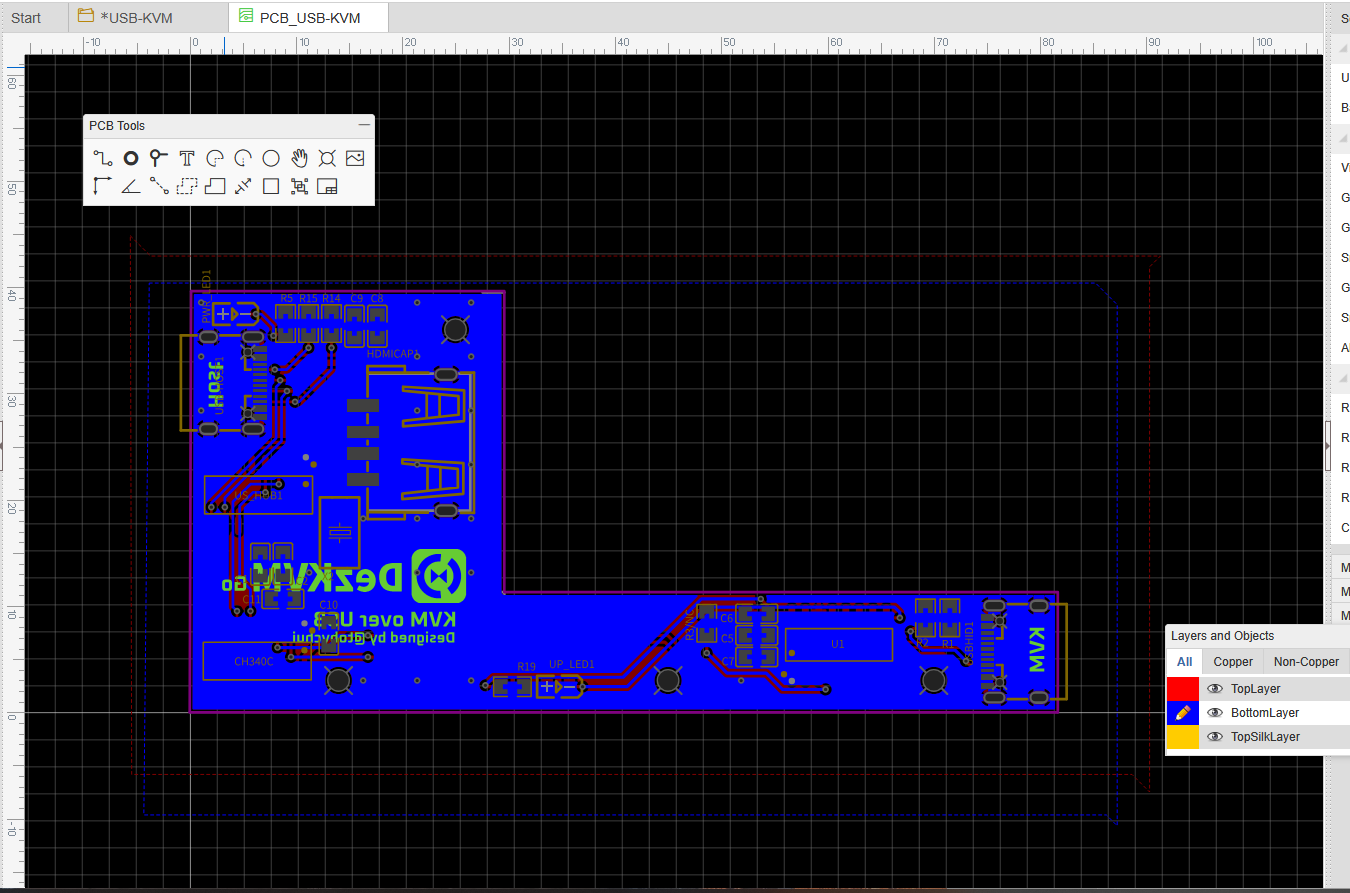Select the Solid Region tool
1350x893 pixels.
[215, 185]
